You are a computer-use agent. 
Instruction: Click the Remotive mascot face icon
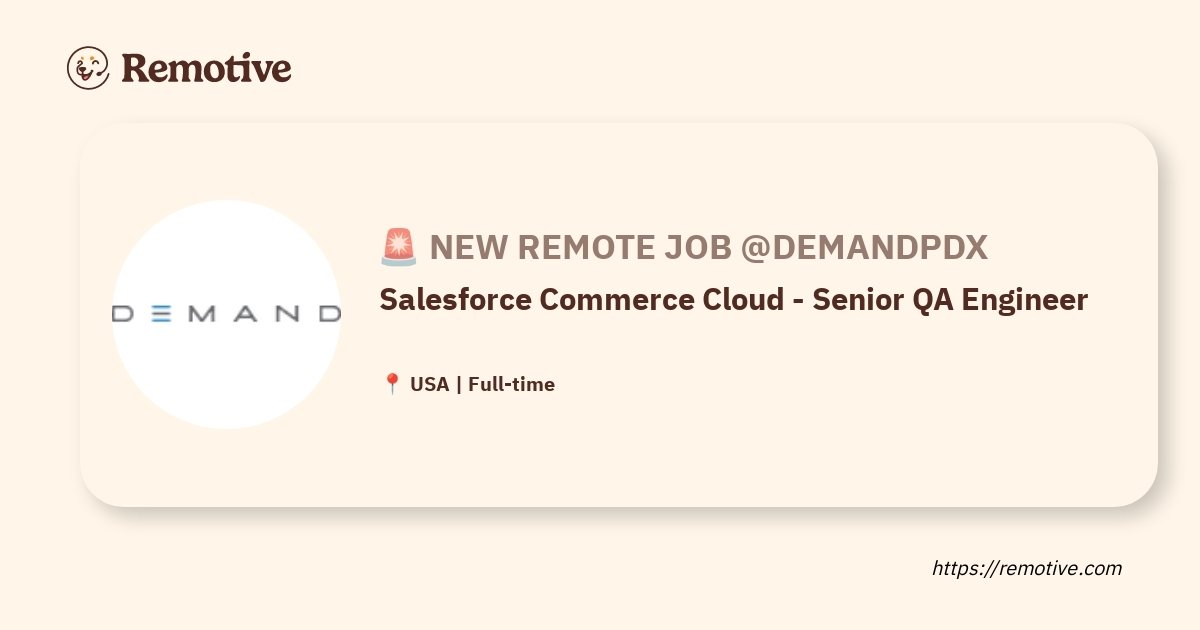[x=88, y=68]
